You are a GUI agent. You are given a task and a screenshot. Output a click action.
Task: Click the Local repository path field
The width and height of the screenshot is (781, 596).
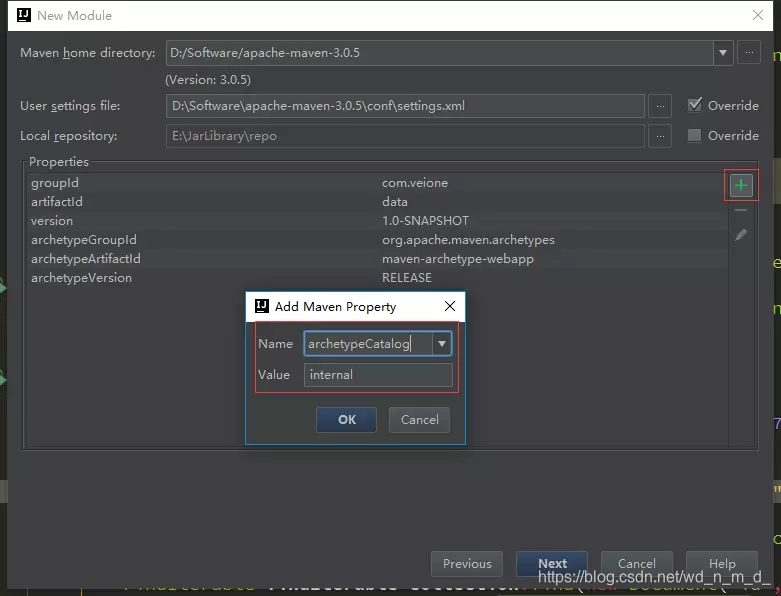click(405, 135)
